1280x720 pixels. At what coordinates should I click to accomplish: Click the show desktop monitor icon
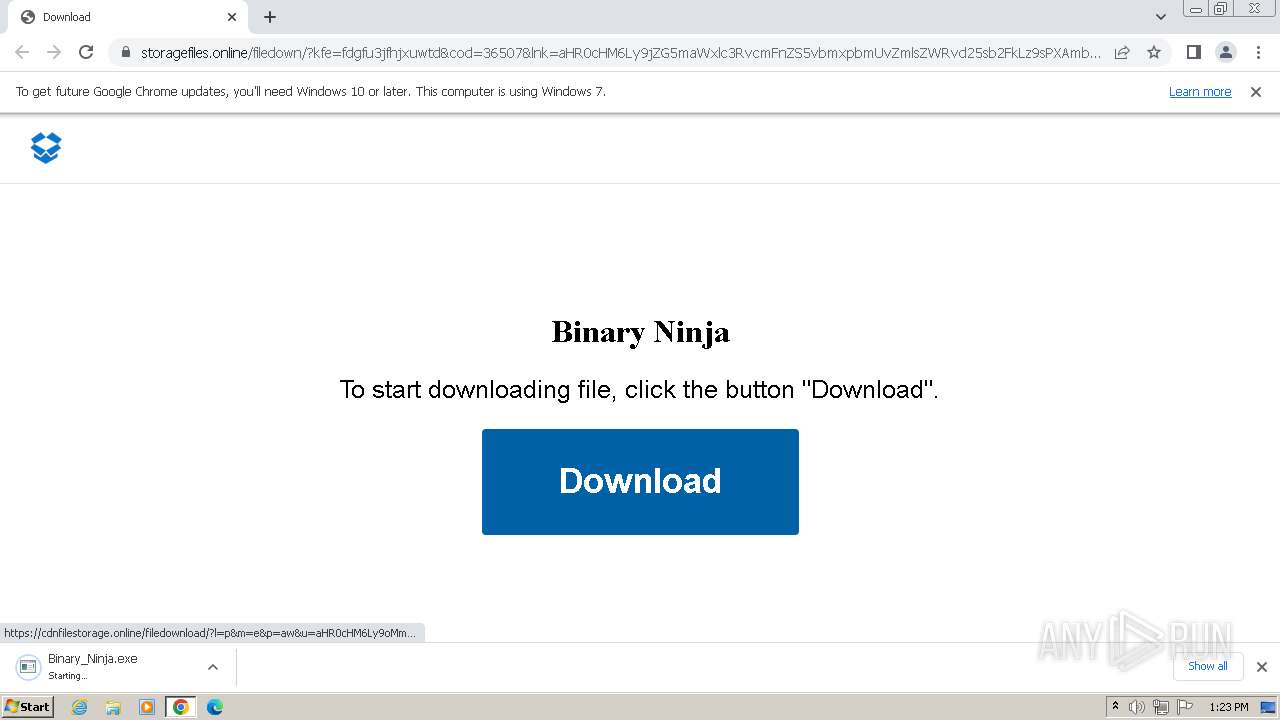[1267, 707]
